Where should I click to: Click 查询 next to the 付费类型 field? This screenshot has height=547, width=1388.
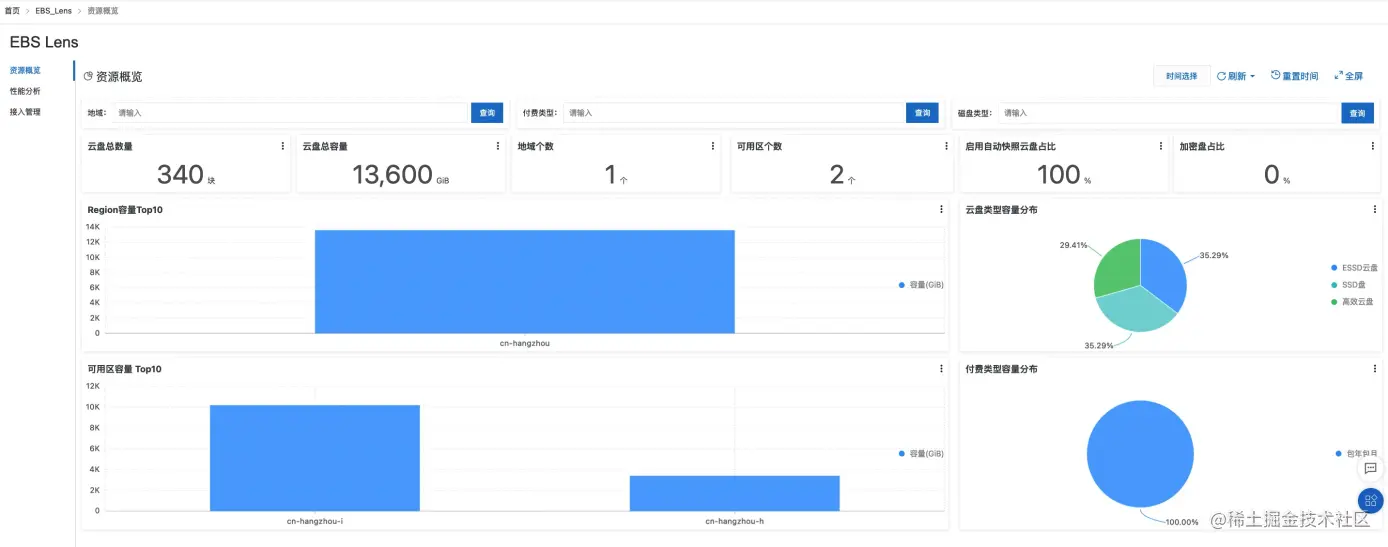tap(922, 113)
